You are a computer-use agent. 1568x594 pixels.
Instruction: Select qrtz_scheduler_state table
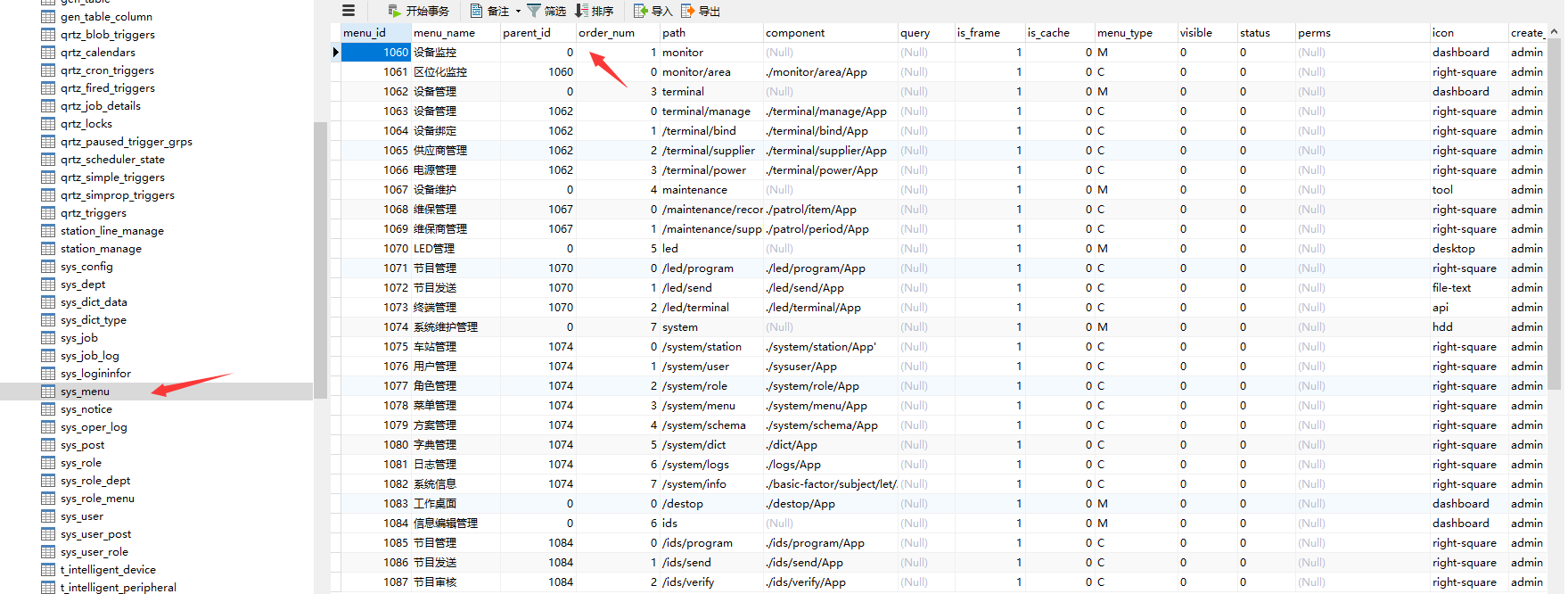pos(112,160)
